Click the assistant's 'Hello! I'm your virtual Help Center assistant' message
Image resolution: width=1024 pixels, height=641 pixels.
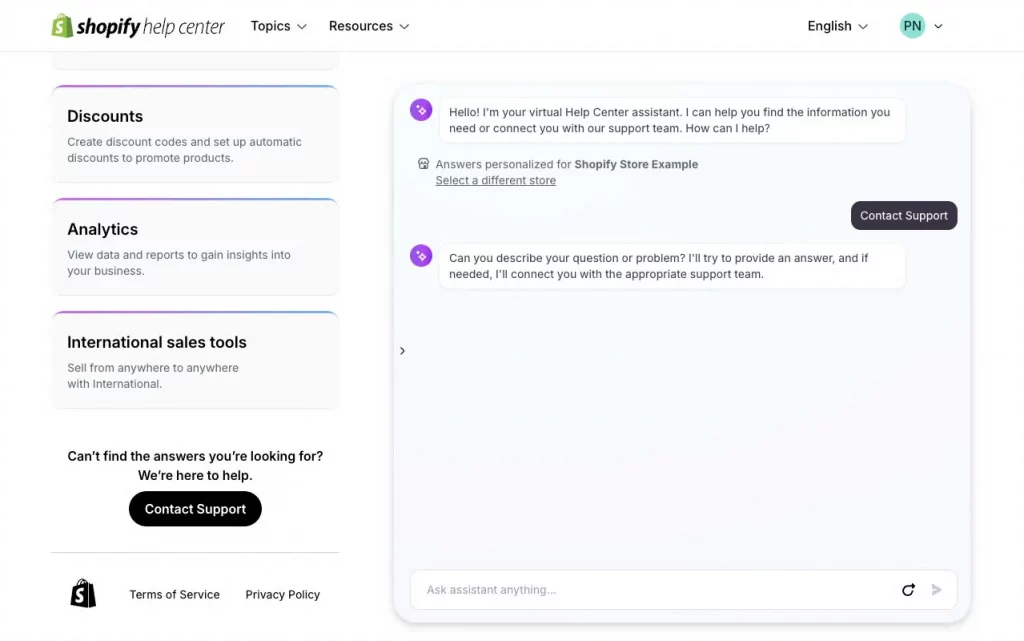point(672,120)
